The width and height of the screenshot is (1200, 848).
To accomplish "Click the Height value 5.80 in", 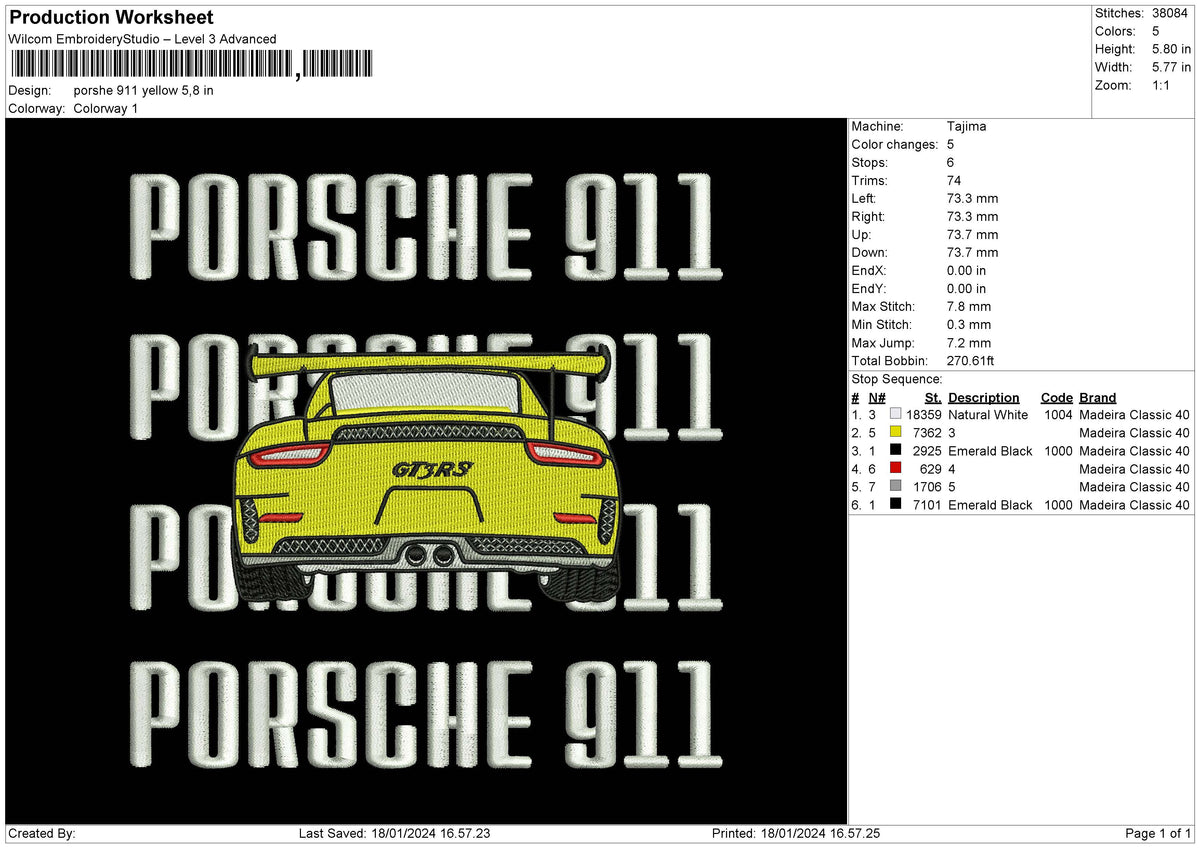I will click(1172, 49).
